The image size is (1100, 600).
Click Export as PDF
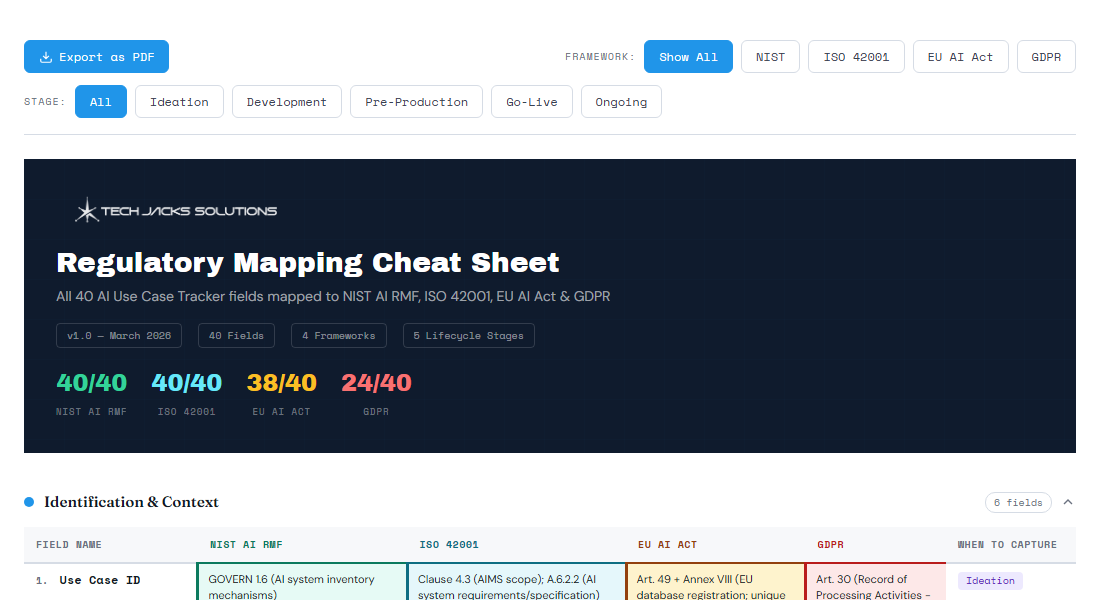click(x=96, y=56)
